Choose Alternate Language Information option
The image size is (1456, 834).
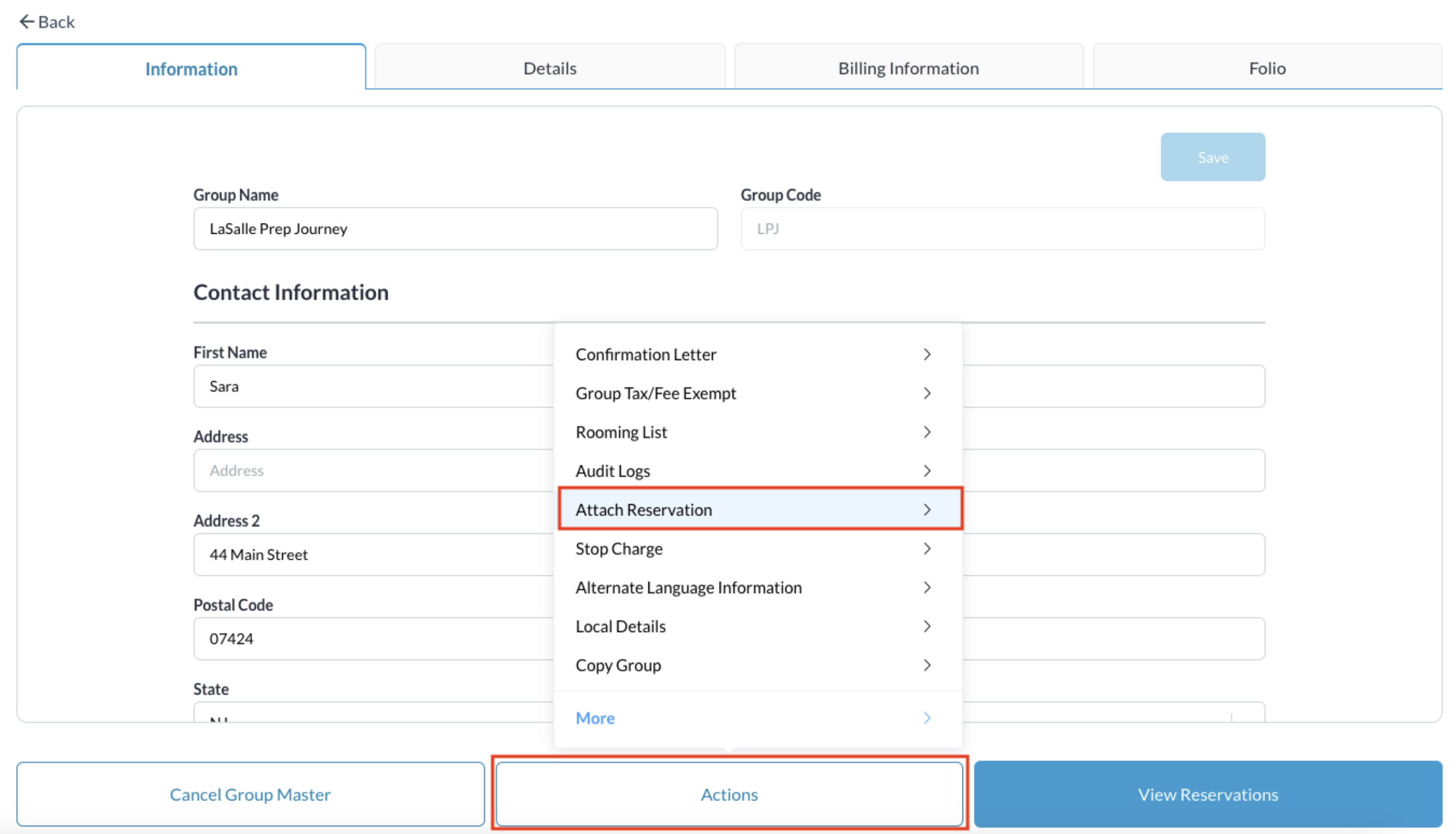click(x=689, y=588)
